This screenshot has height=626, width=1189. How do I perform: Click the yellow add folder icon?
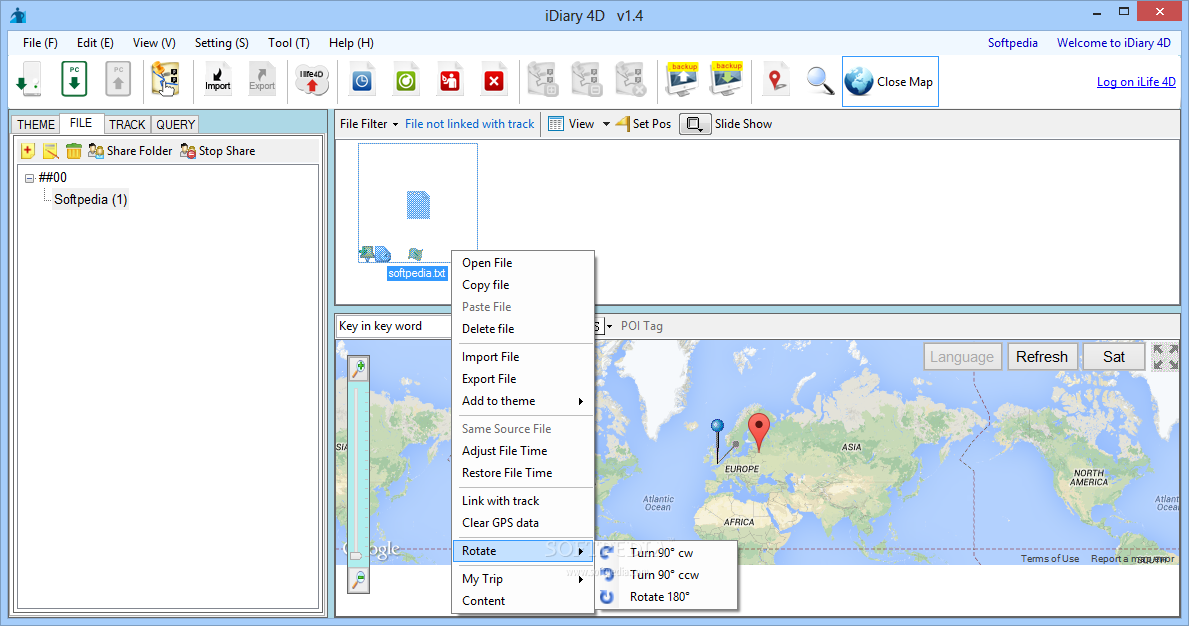[27, 151]
